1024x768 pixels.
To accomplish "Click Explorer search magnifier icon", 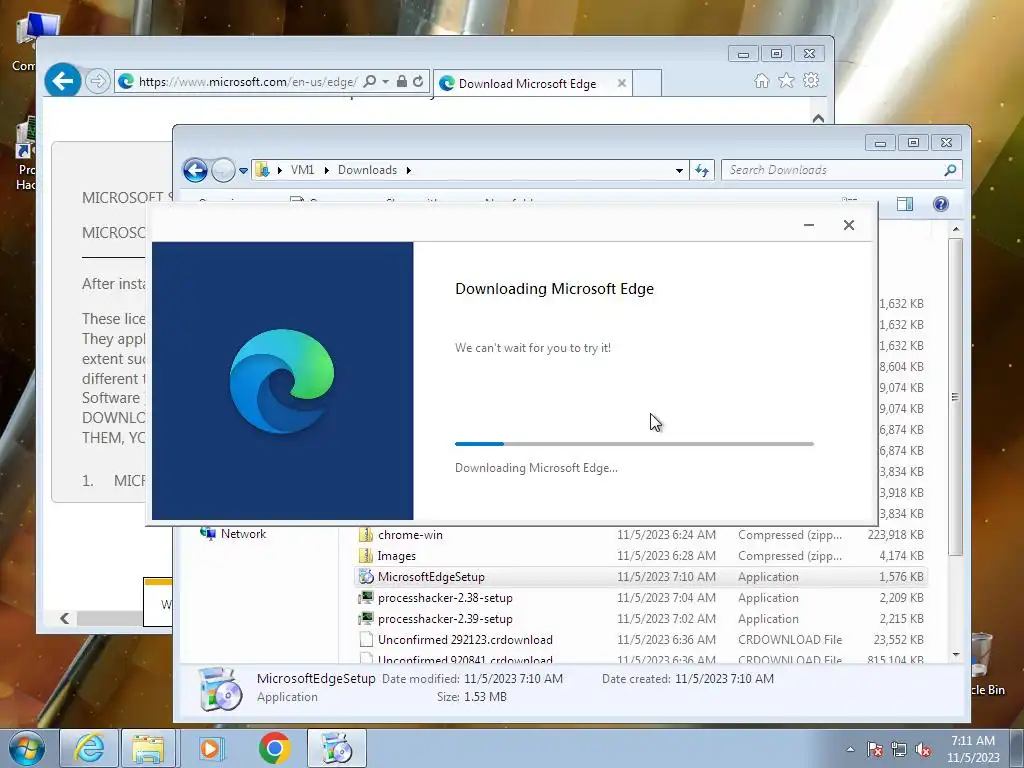I will [950, 170].
